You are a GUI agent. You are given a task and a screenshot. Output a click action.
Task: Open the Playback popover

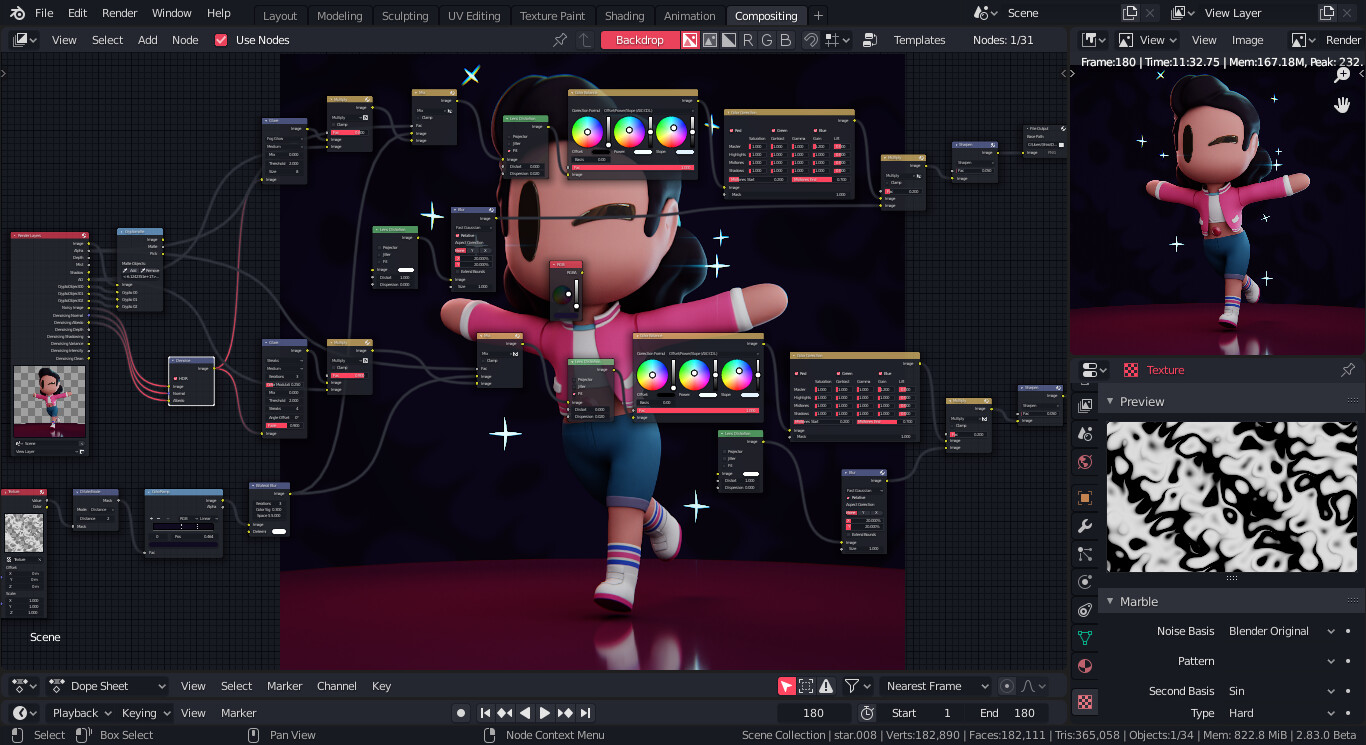pos(83,713)
